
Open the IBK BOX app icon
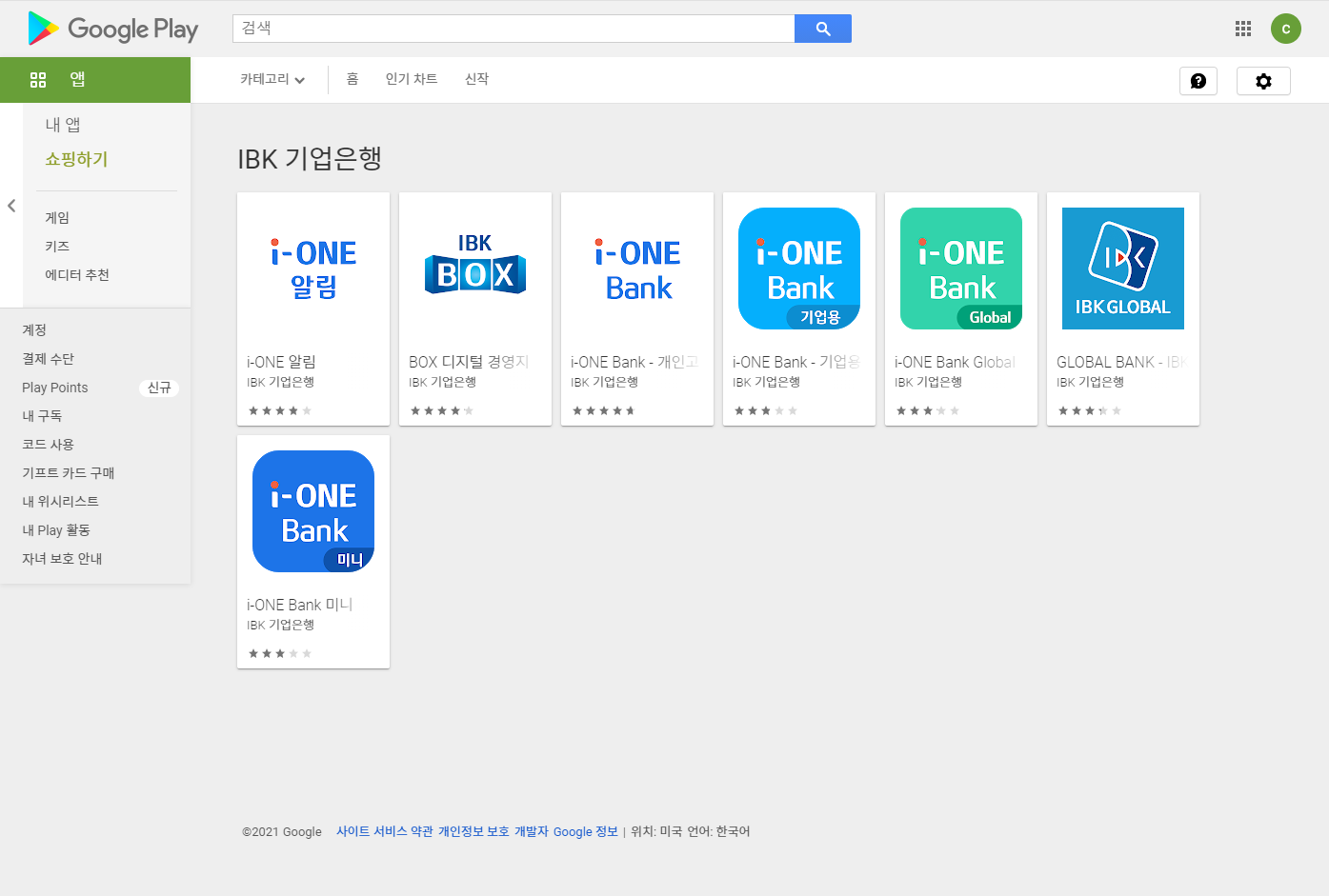(x=475, y=269)
